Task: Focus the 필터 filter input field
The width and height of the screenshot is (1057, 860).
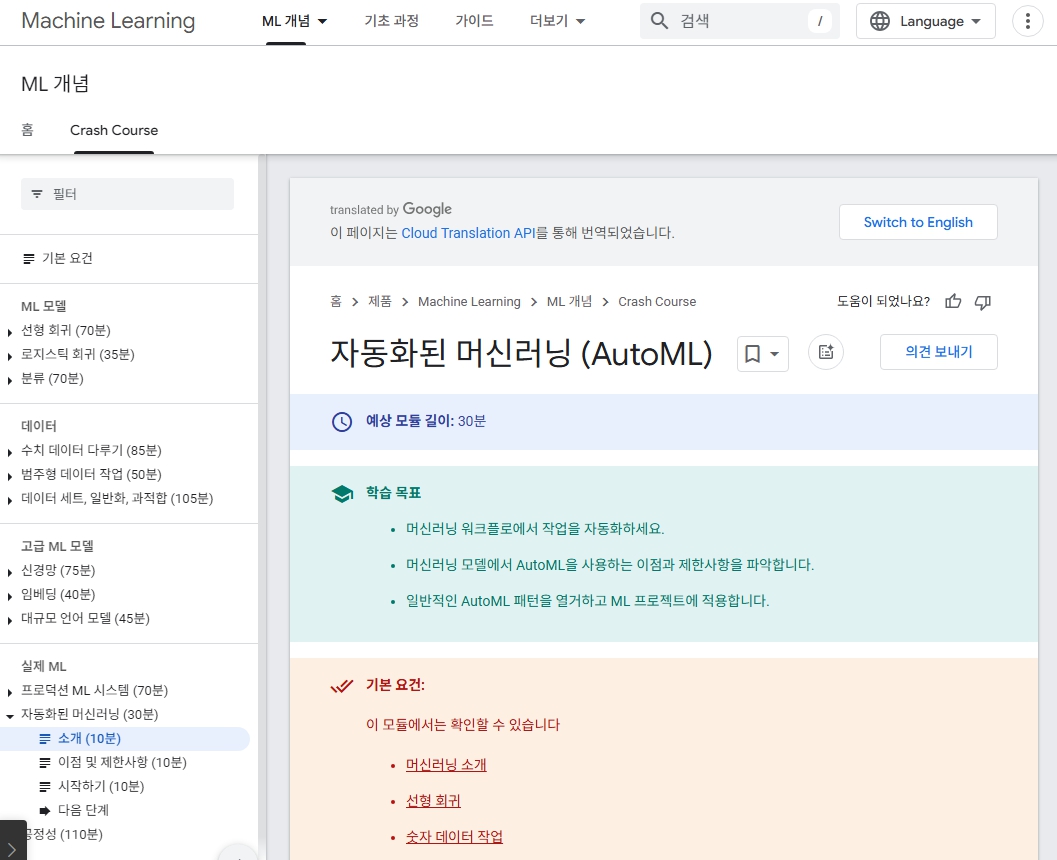Action: pos(127,194)
